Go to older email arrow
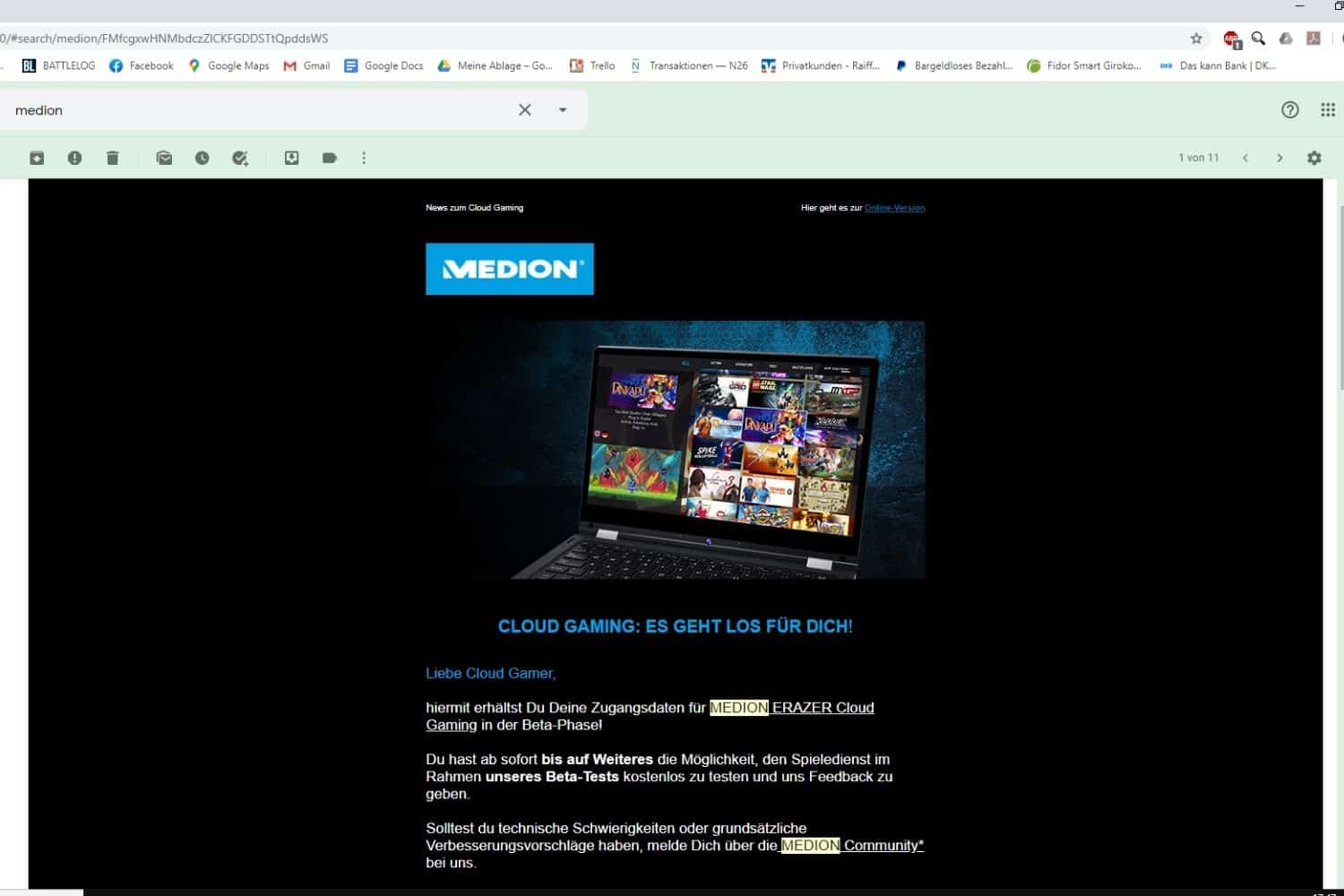The image size is (1344, 896). pos(1279,158)
